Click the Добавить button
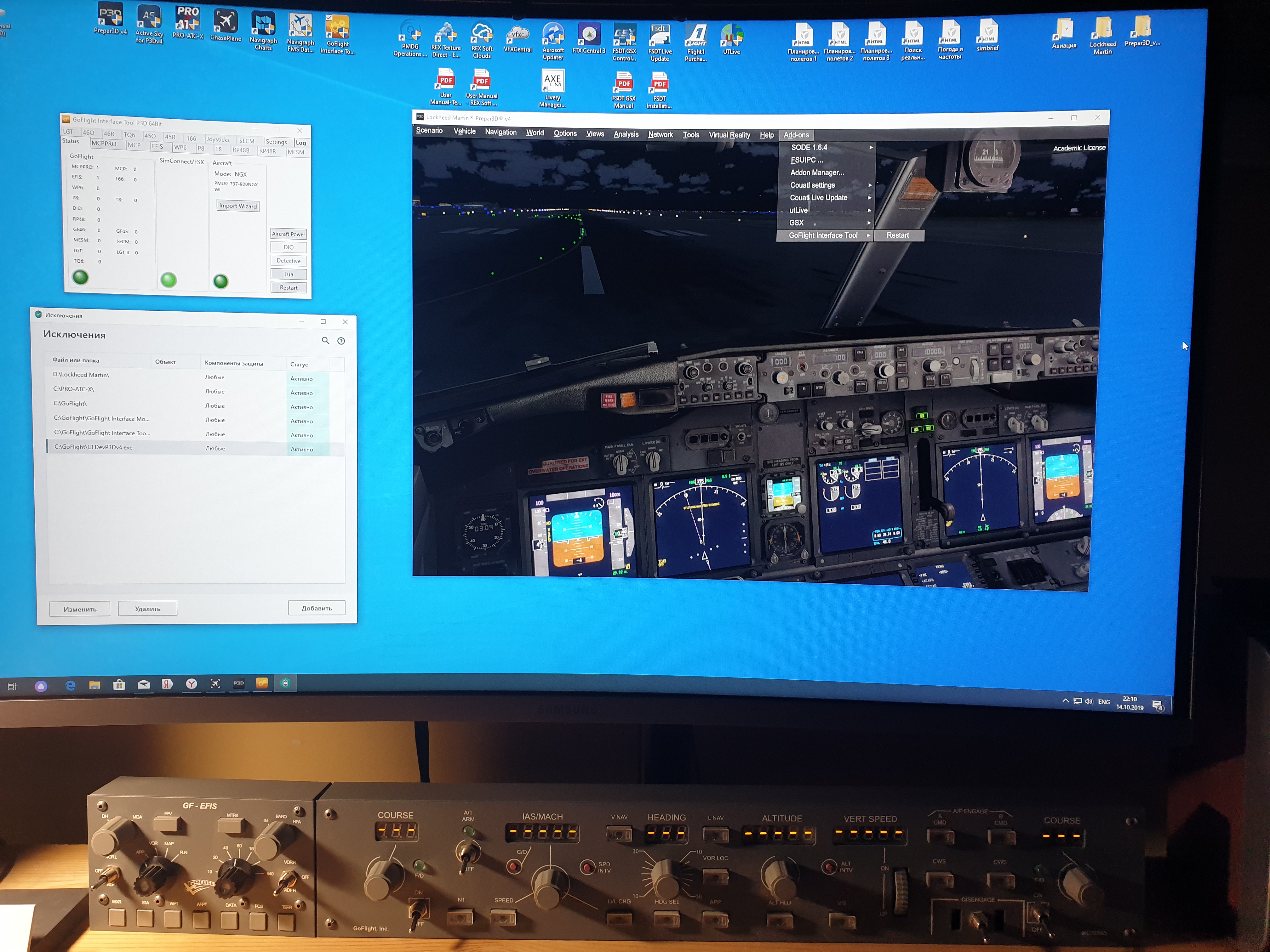 (x=316, y=608)
